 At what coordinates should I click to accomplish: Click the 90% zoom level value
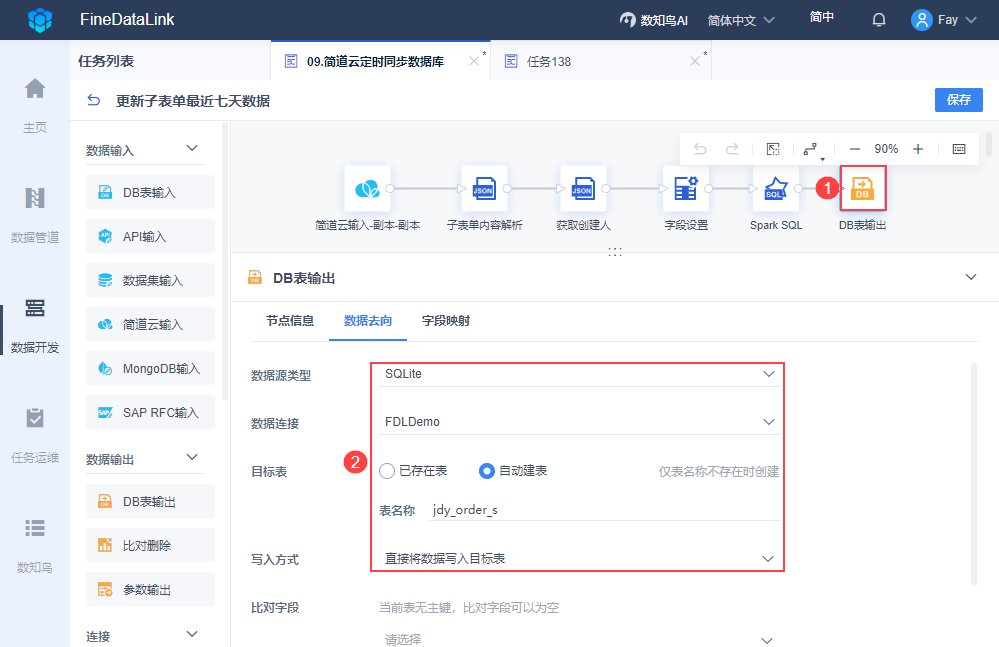886,149
